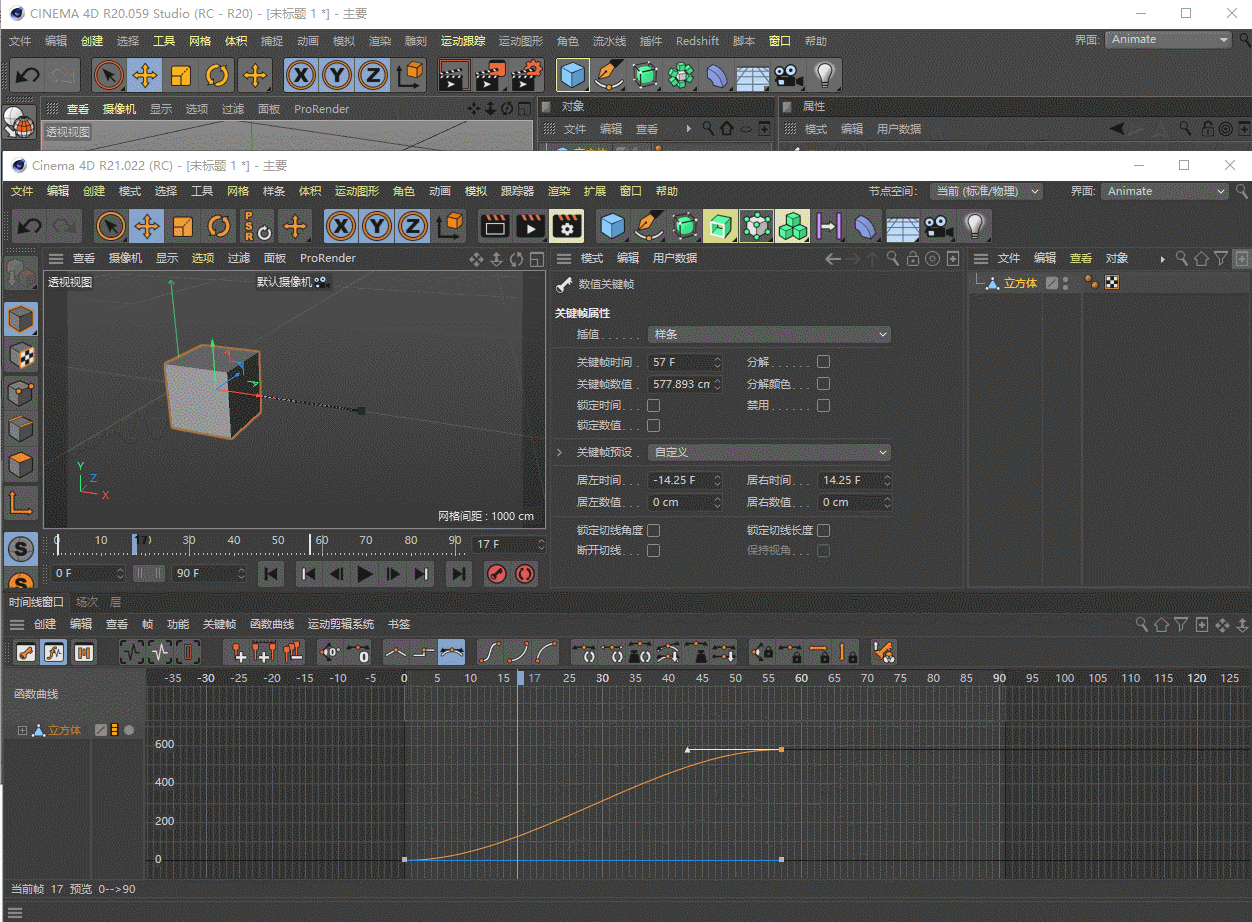Open the 插值 dropdown showing 样条

coord(768,335)
